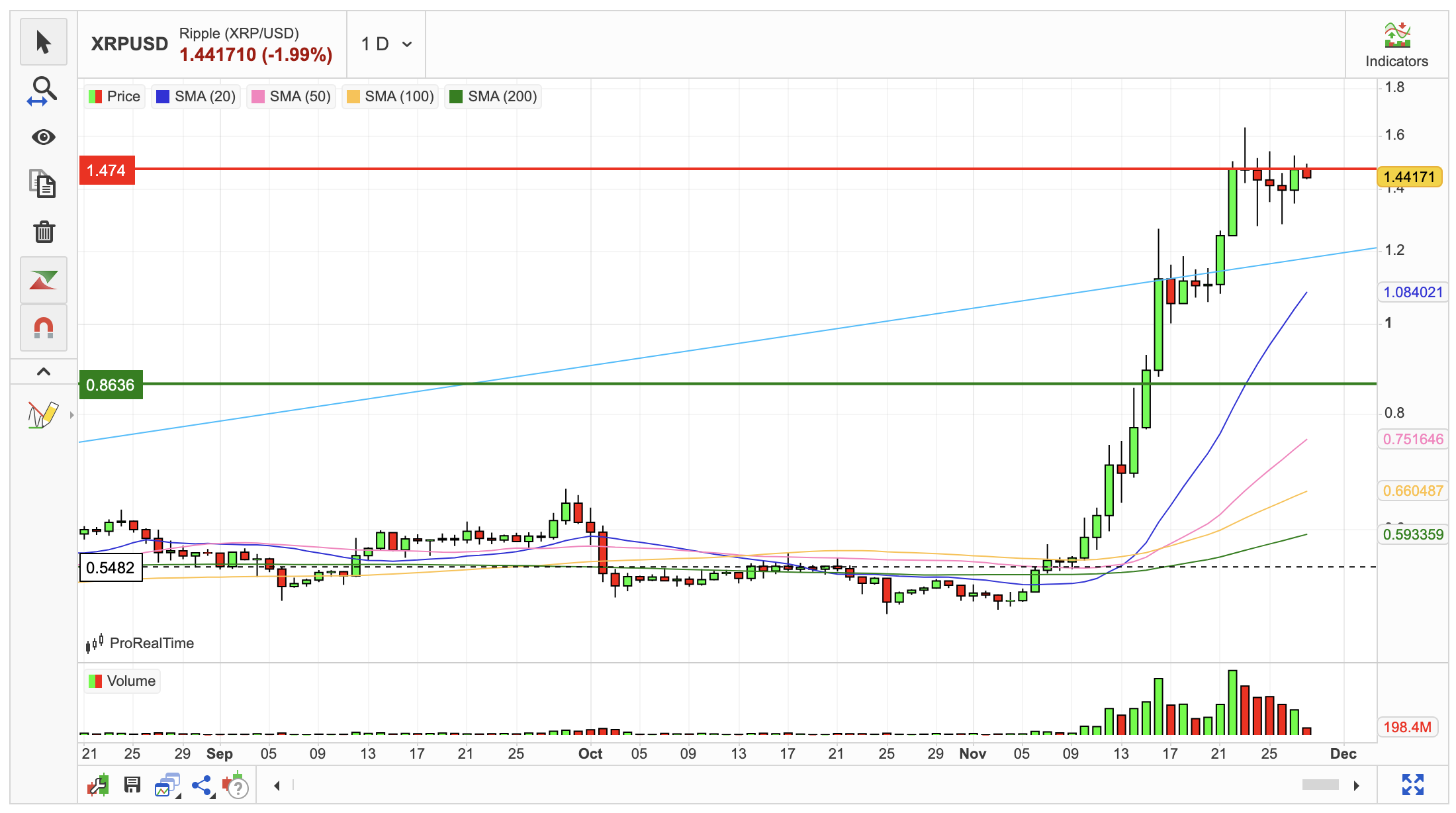Click the 0.751646 SMA 50 value tag
The height and width of the screenshot is (813, 1456).
pos(1413,439)
